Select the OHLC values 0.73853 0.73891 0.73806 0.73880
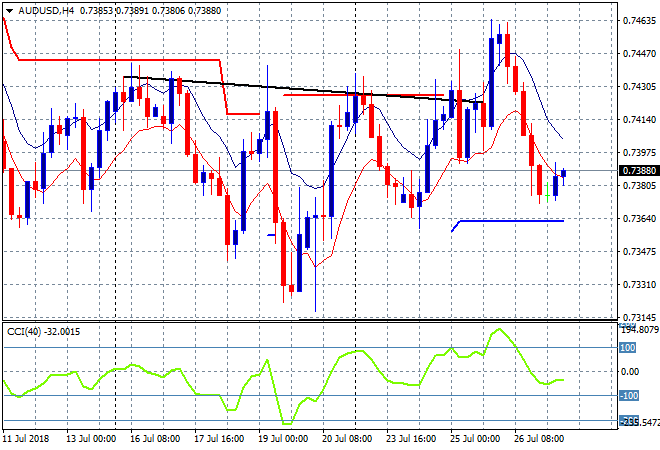 tap(150, 11)
